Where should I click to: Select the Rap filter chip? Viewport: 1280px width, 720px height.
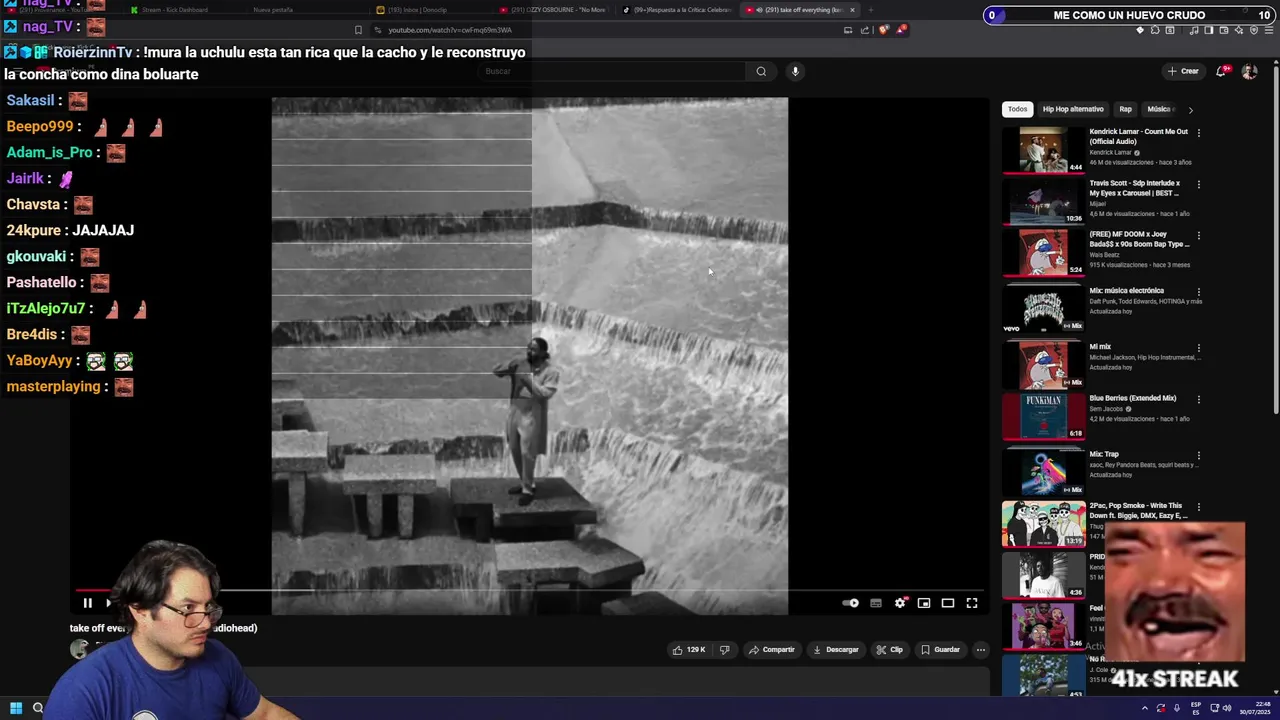[1125, 109]
